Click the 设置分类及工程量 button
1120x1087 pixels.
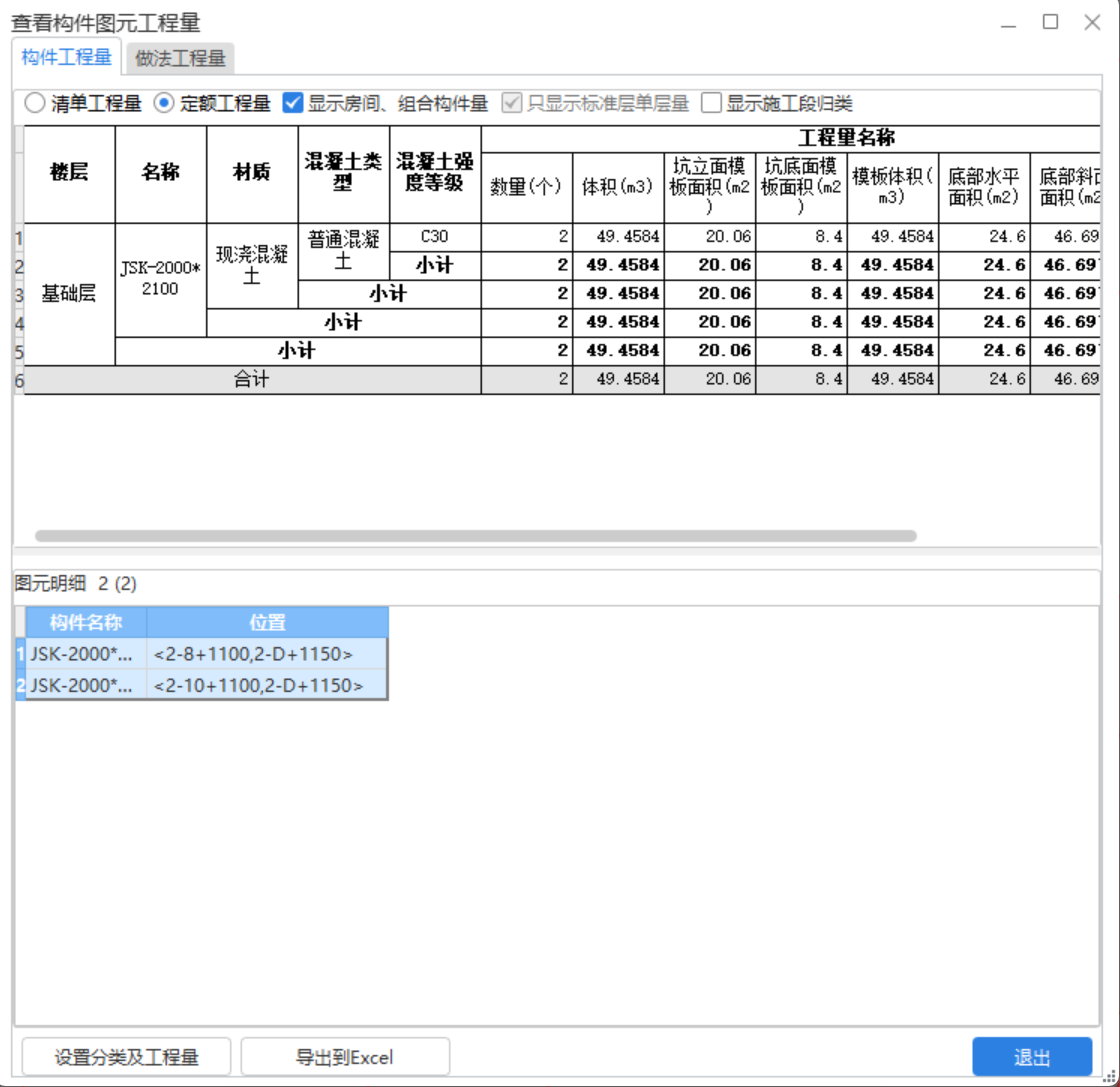click(x=126, y=1057)
